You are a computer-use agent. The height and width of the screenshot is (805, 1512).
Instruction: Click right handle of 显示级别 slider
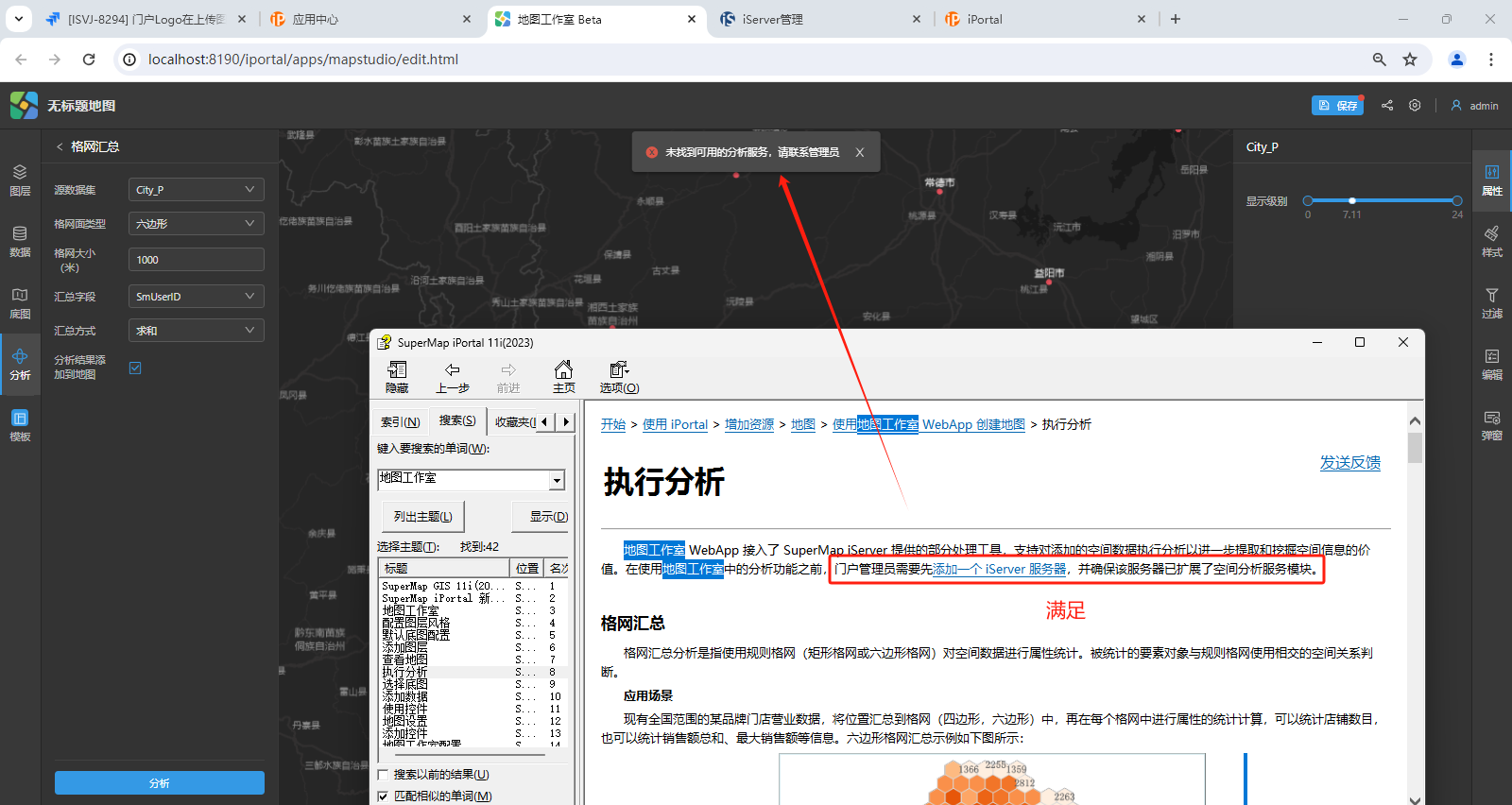point(1457,200)
